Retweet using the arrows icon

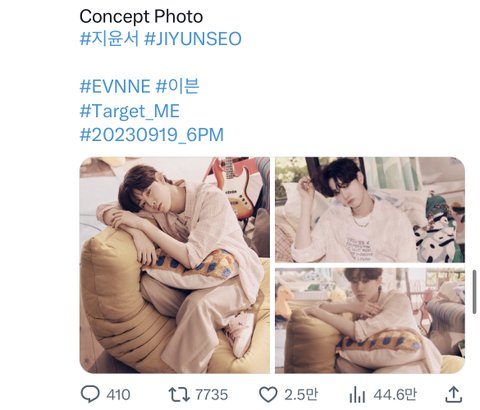(179, 394)
